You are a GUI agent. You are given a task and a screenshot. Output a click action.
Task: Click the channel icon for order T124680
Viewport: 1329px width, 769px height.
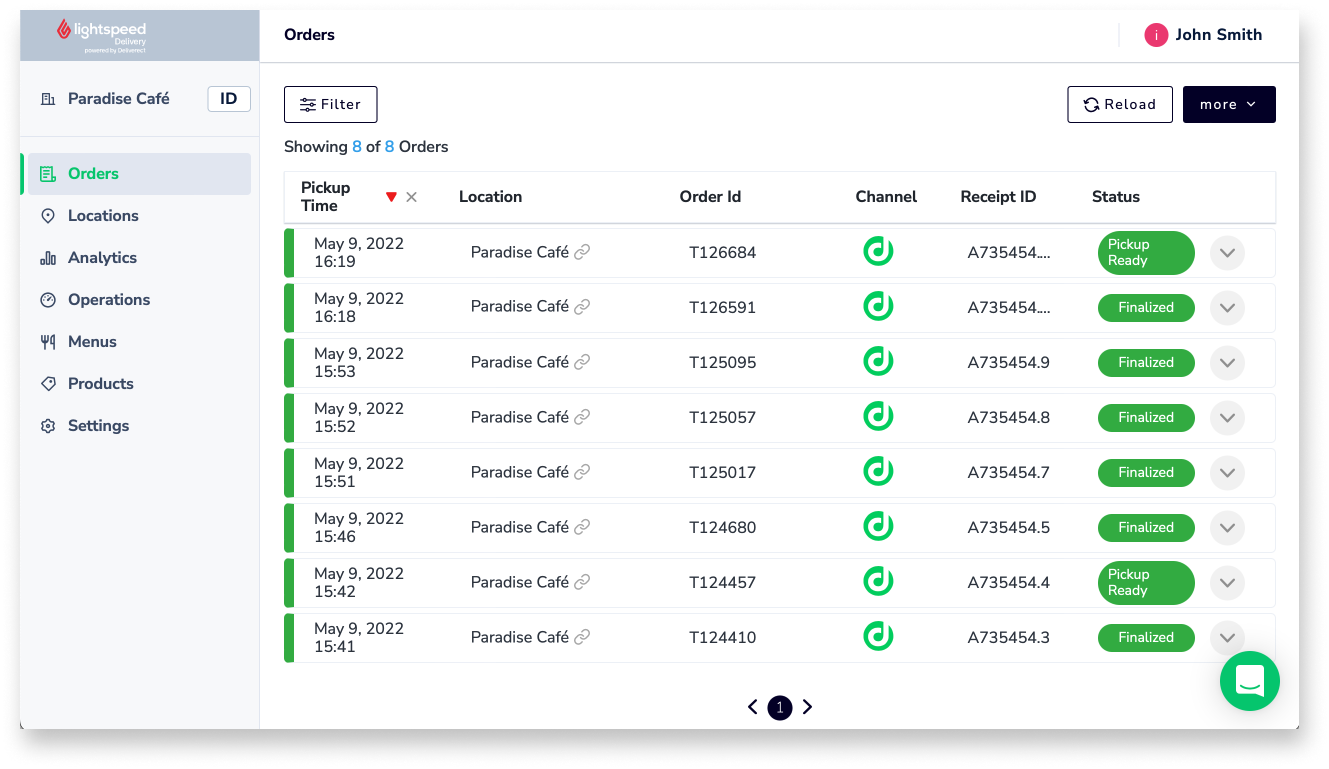pos(878,527)
